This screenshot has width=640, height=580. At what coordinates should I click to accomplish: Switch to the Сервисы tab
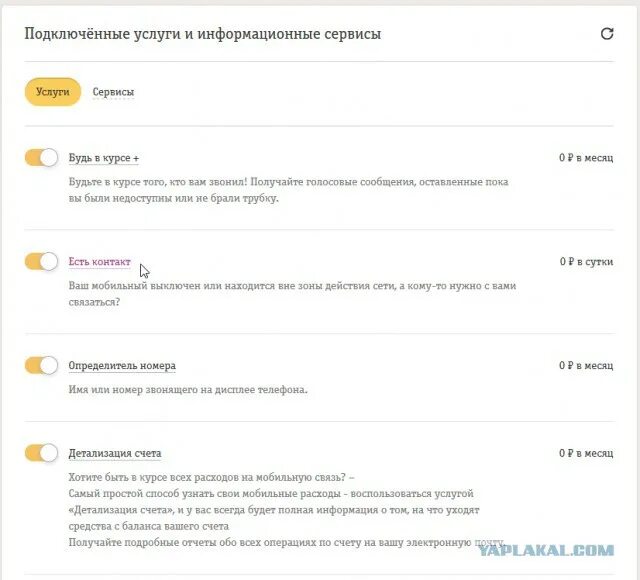[113, 92]
